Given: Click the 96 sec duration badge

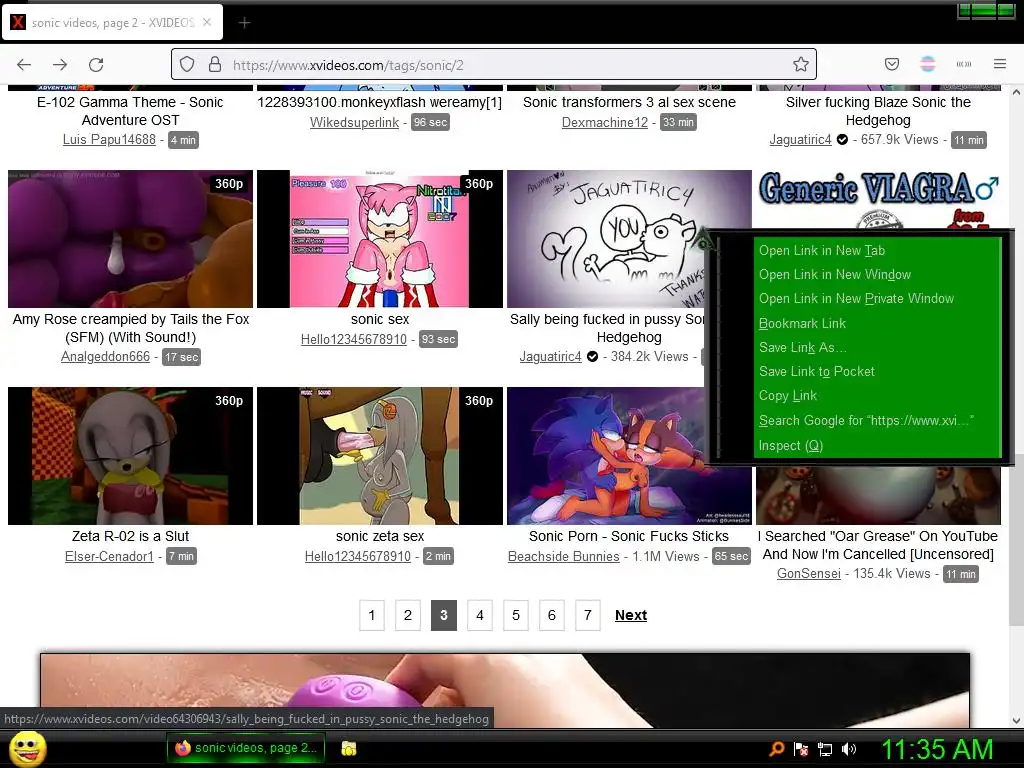Looking at the screenshot, I should pyautogui.click(x=430, y=122).
